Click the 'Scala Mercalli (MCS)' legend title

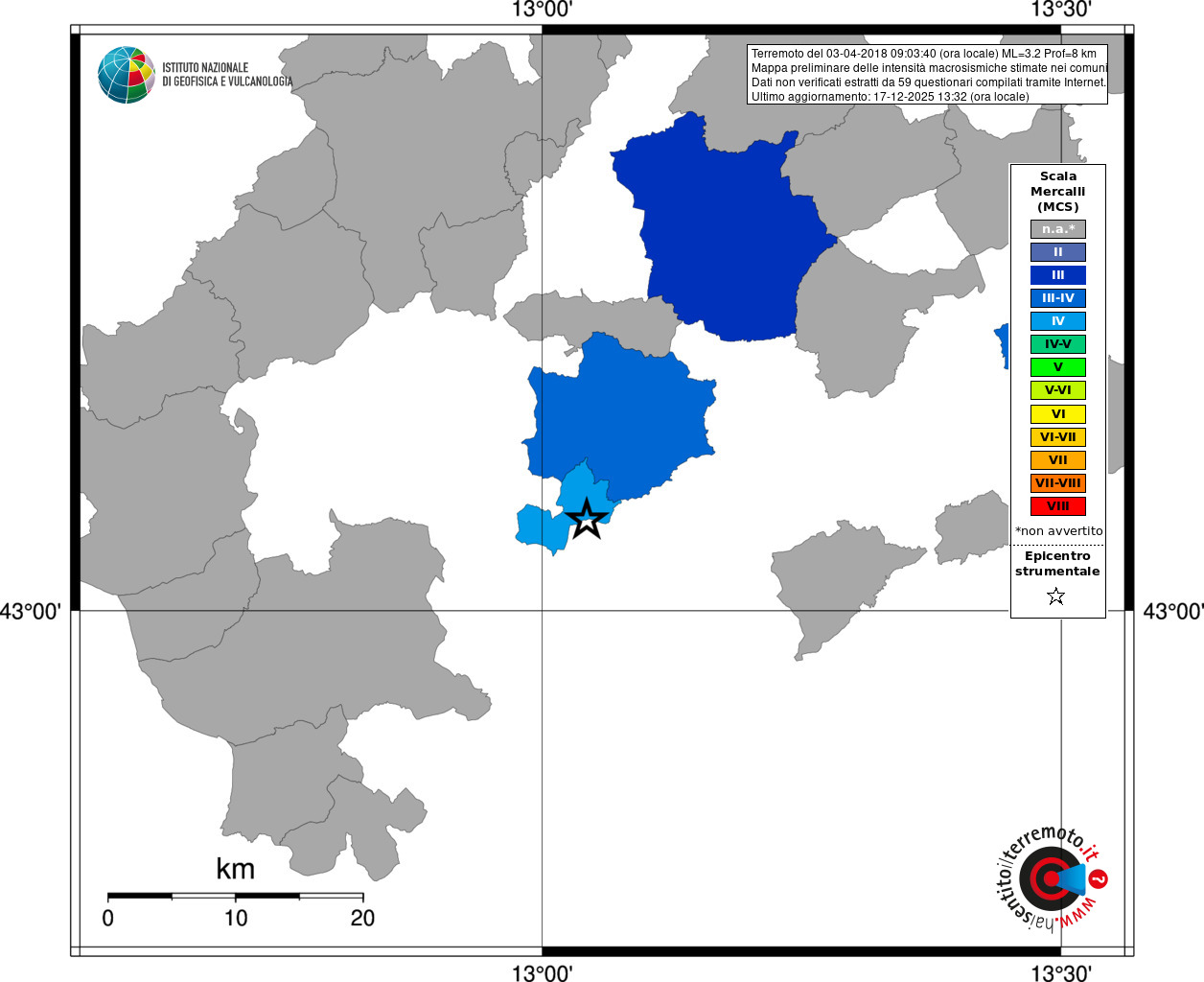pos(1058,191)
